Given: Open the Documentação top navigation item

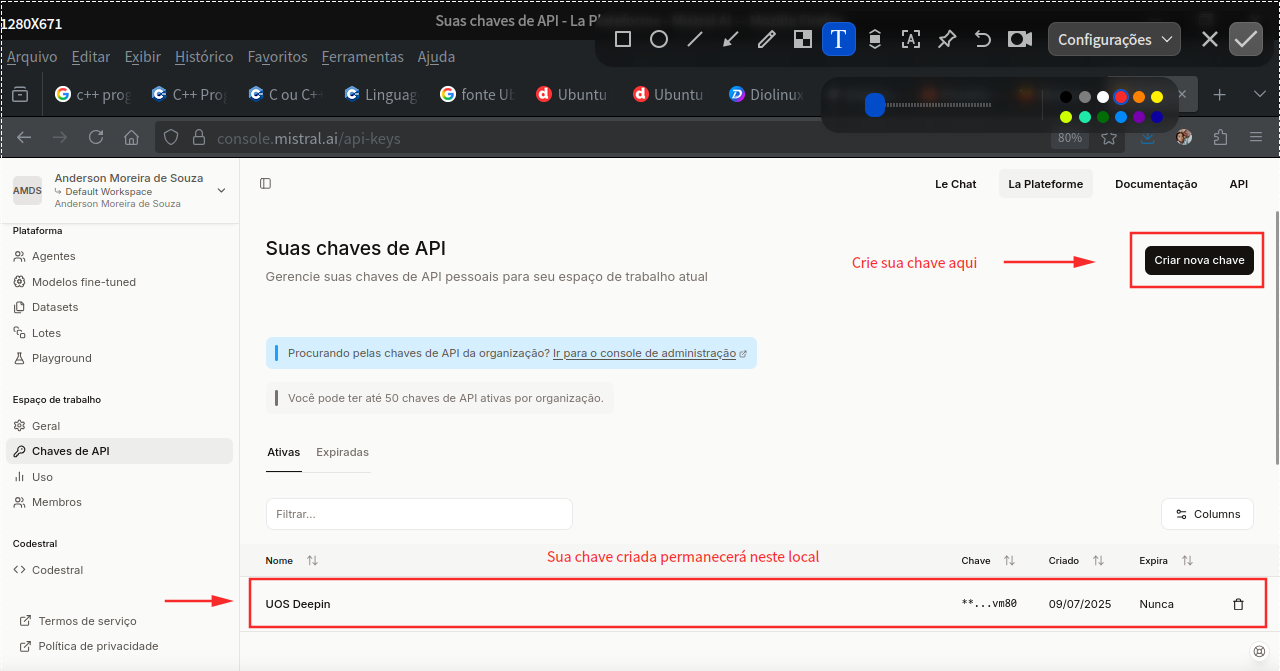Looking at the screenshot, I should point(1156,184).
